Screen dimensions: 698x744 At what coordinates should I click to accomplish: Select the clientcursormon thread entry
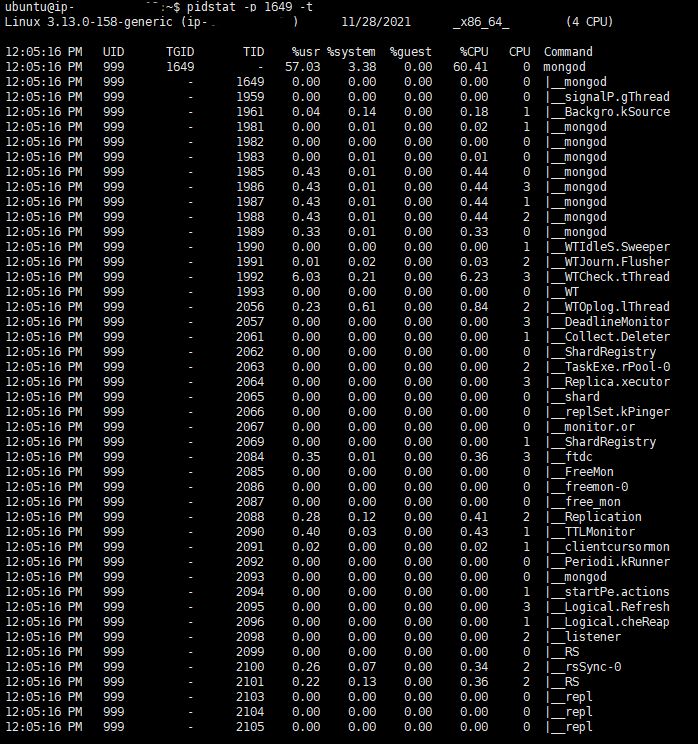(x=617, y=547)
